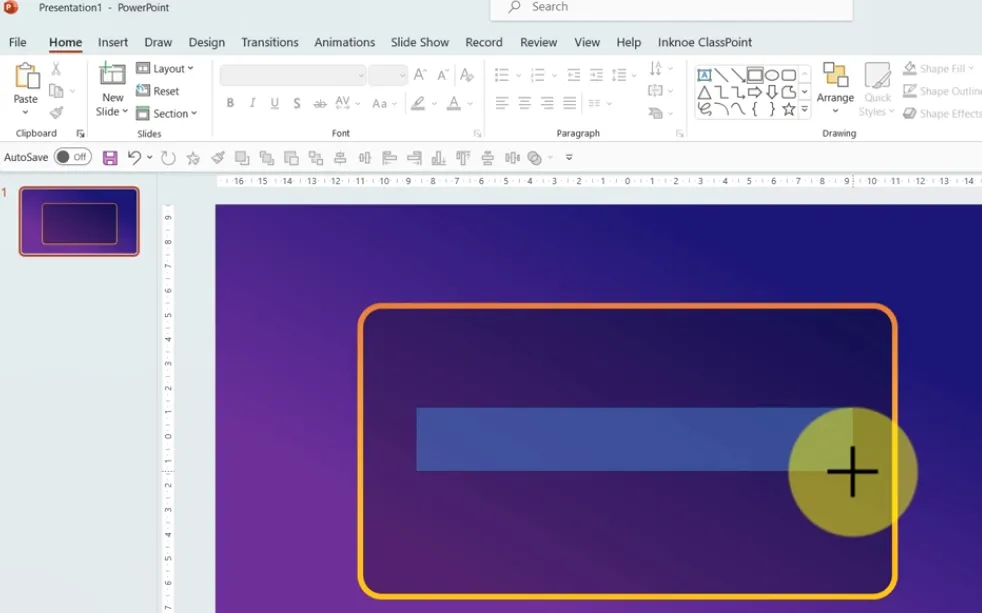Select the oval shape in shapes gallery
Viewport: 982px width, 613px height.
pyautogui.click(x=772, y=75)
